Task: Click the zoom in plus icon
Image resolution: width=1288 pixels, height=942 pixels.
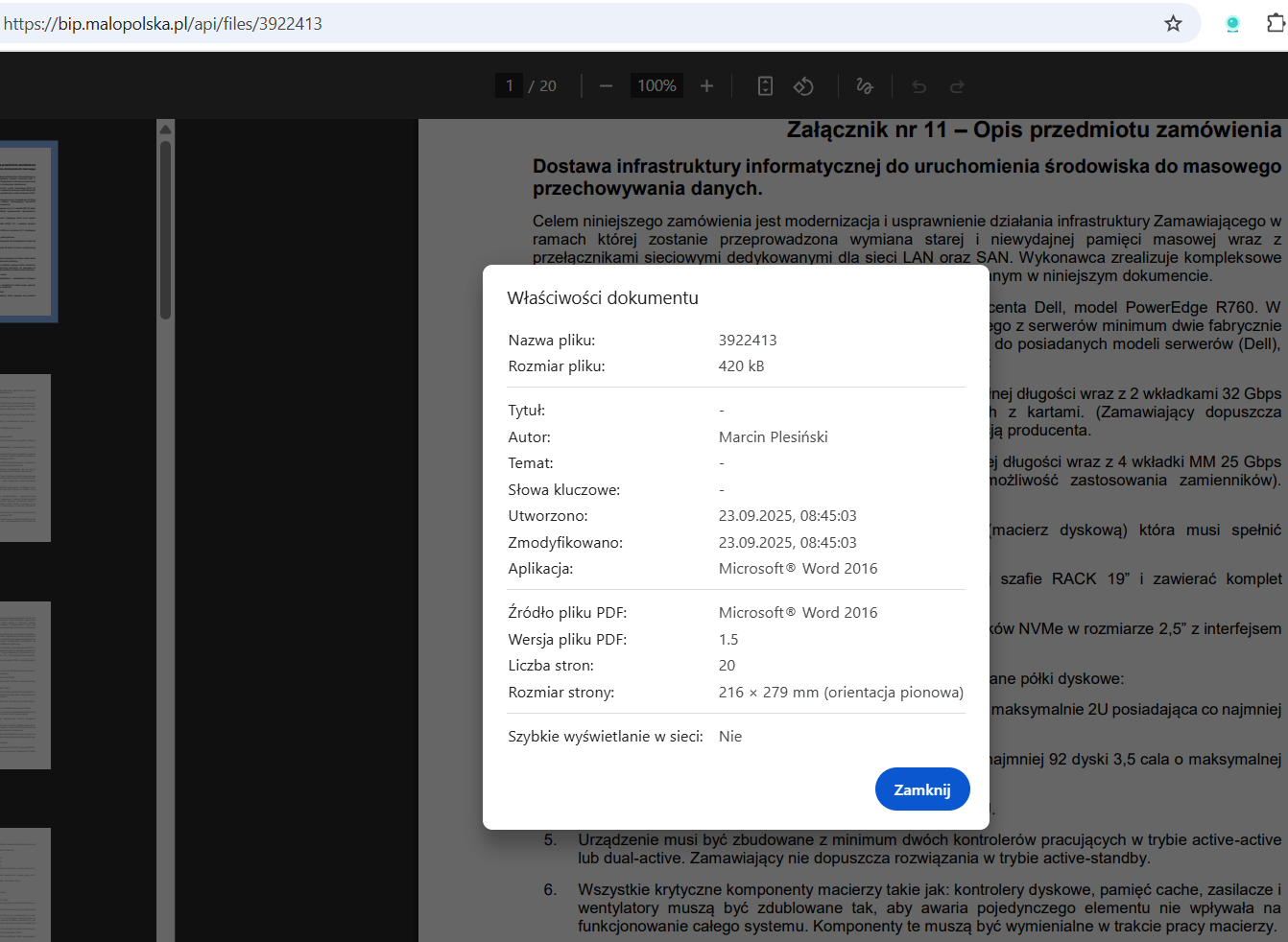Action: click(x=706, y=86)
